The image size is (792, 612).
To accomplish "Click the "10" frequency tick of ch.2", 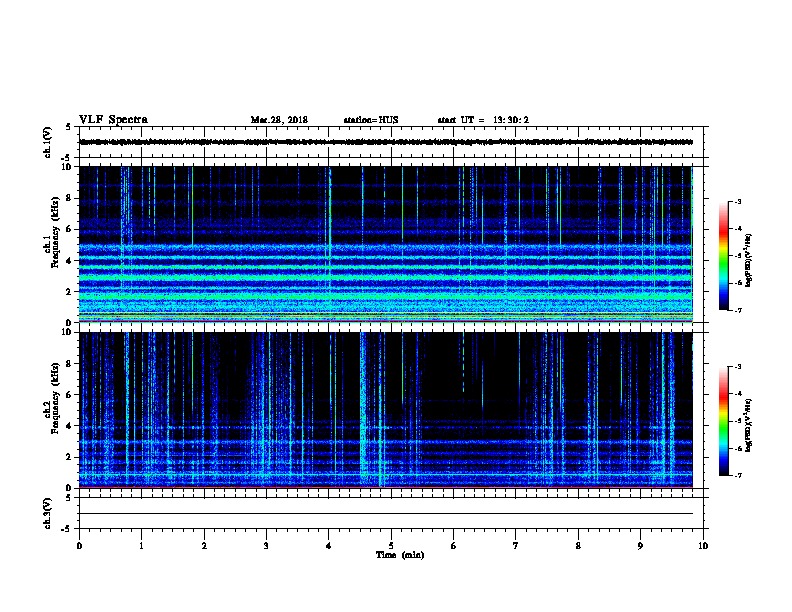I will (68, 332).
